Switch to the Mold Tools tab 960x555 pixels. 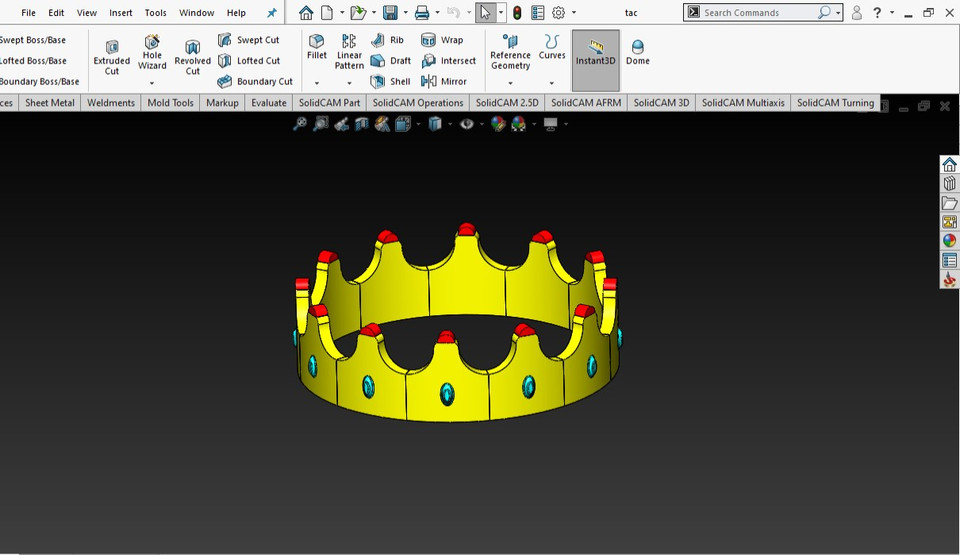(x=170, y=102)
